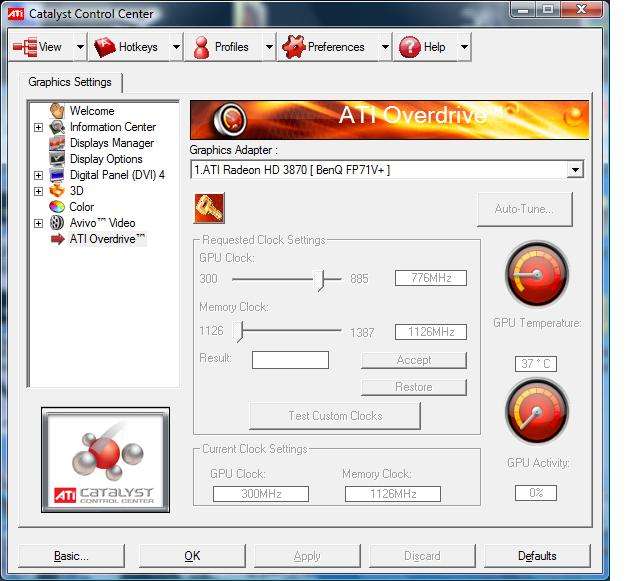Click the requested memory clock 1126MHz field
The image size is (640, 581).
(x=431, y=332)
